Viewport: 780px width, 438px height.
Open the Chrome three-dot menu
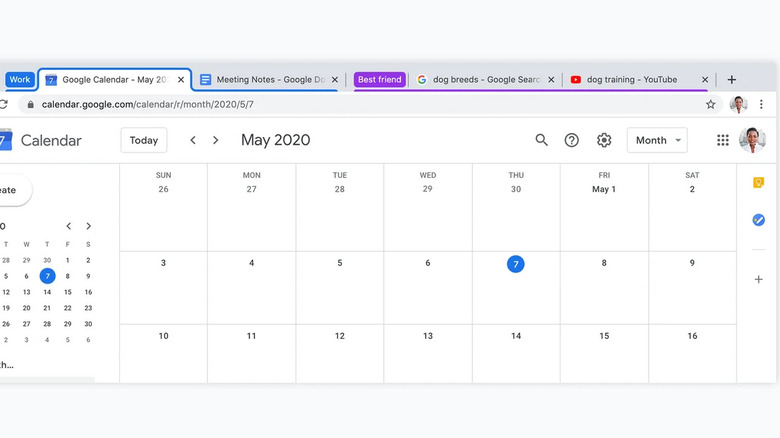tap(761, 105)
